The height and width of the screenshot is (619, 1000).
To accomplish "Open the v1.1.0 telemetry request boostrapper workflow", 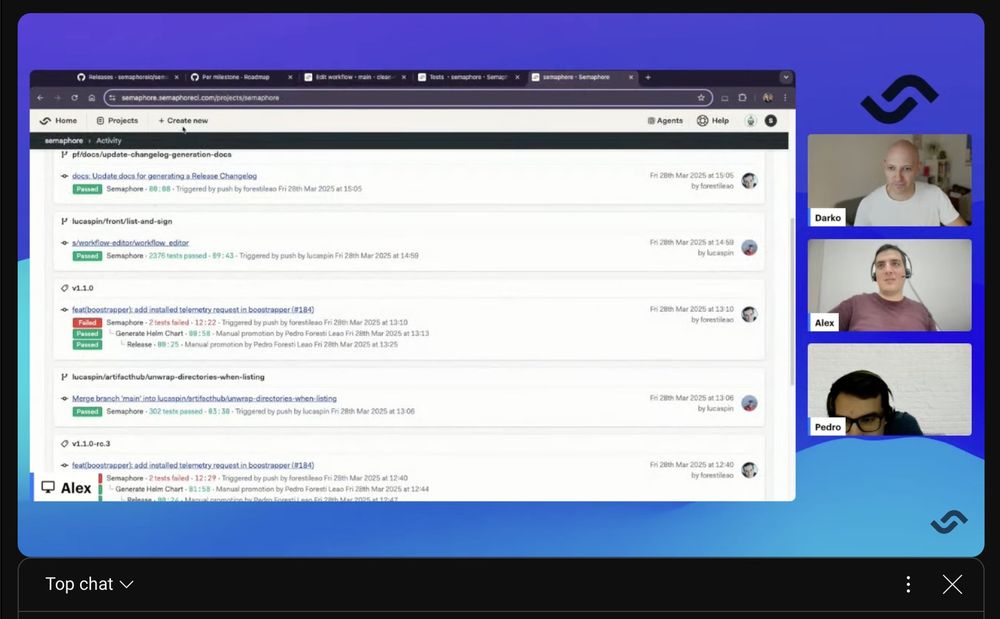I will pyautogui.click(x=193, y=309).
